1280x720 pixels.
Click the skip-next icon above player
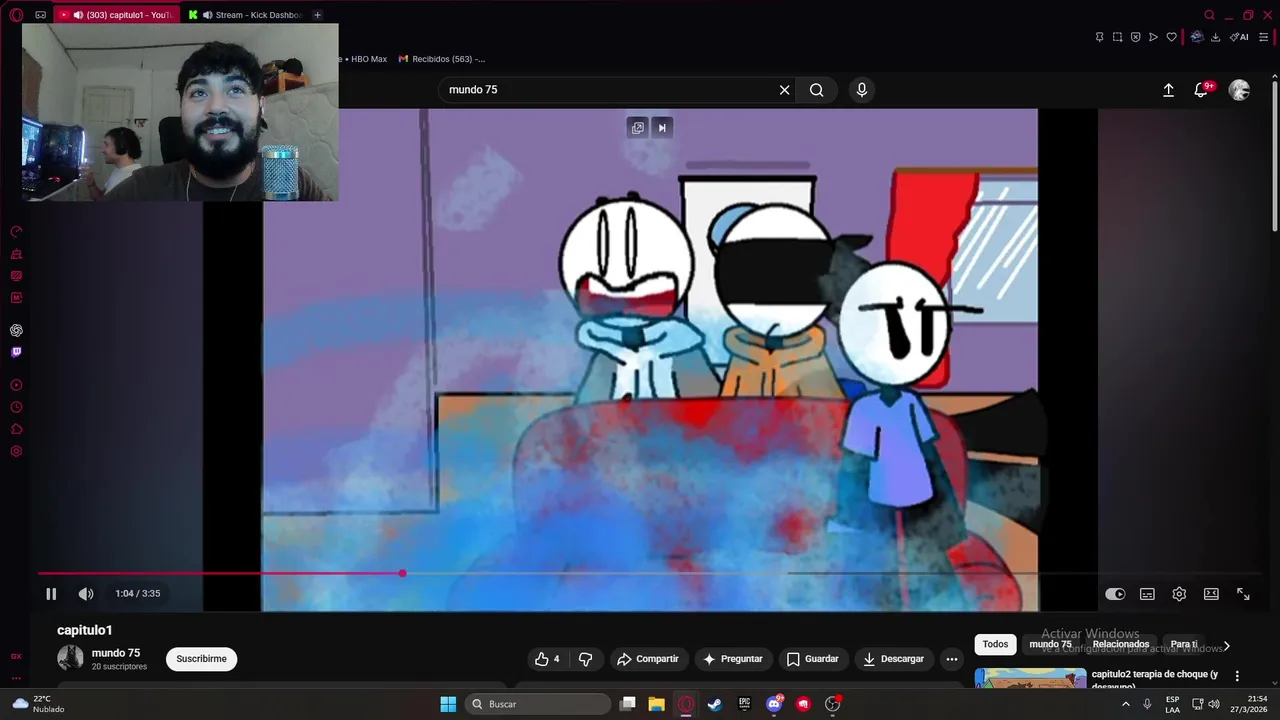tap(661, 128)
